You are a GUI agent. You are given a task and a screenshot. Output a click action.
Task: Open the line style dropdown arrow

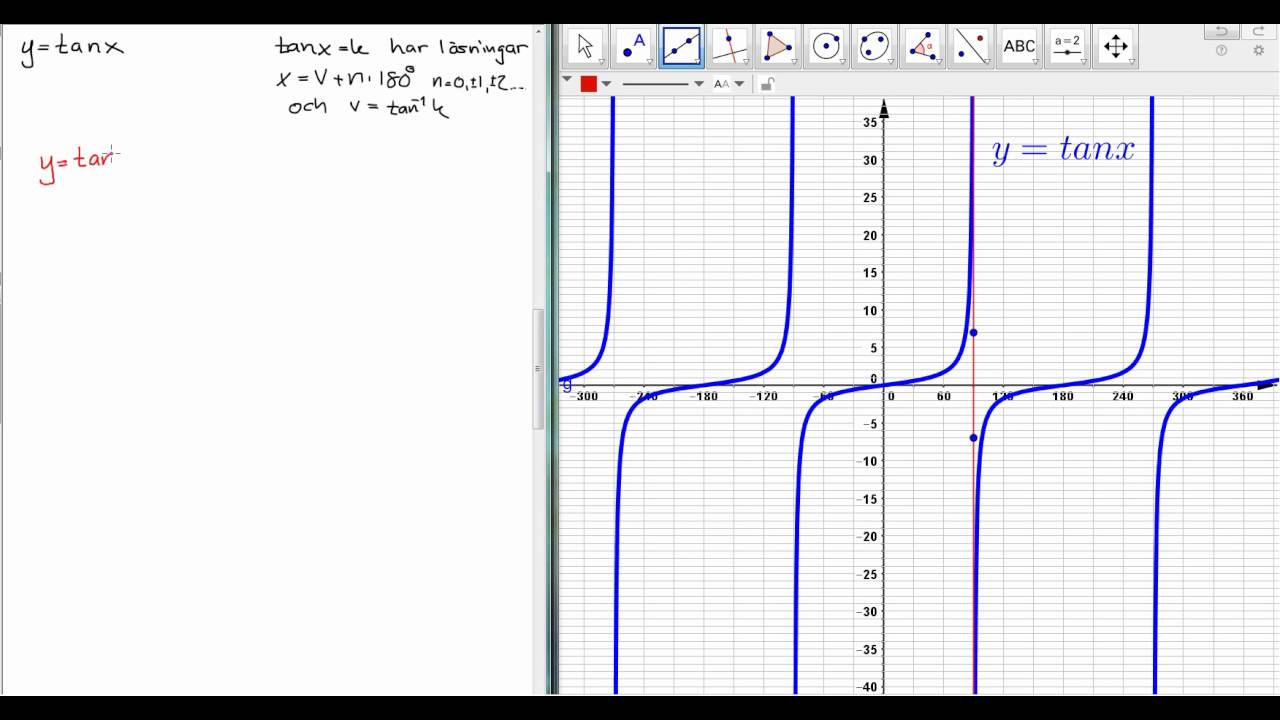click(699, 84)
